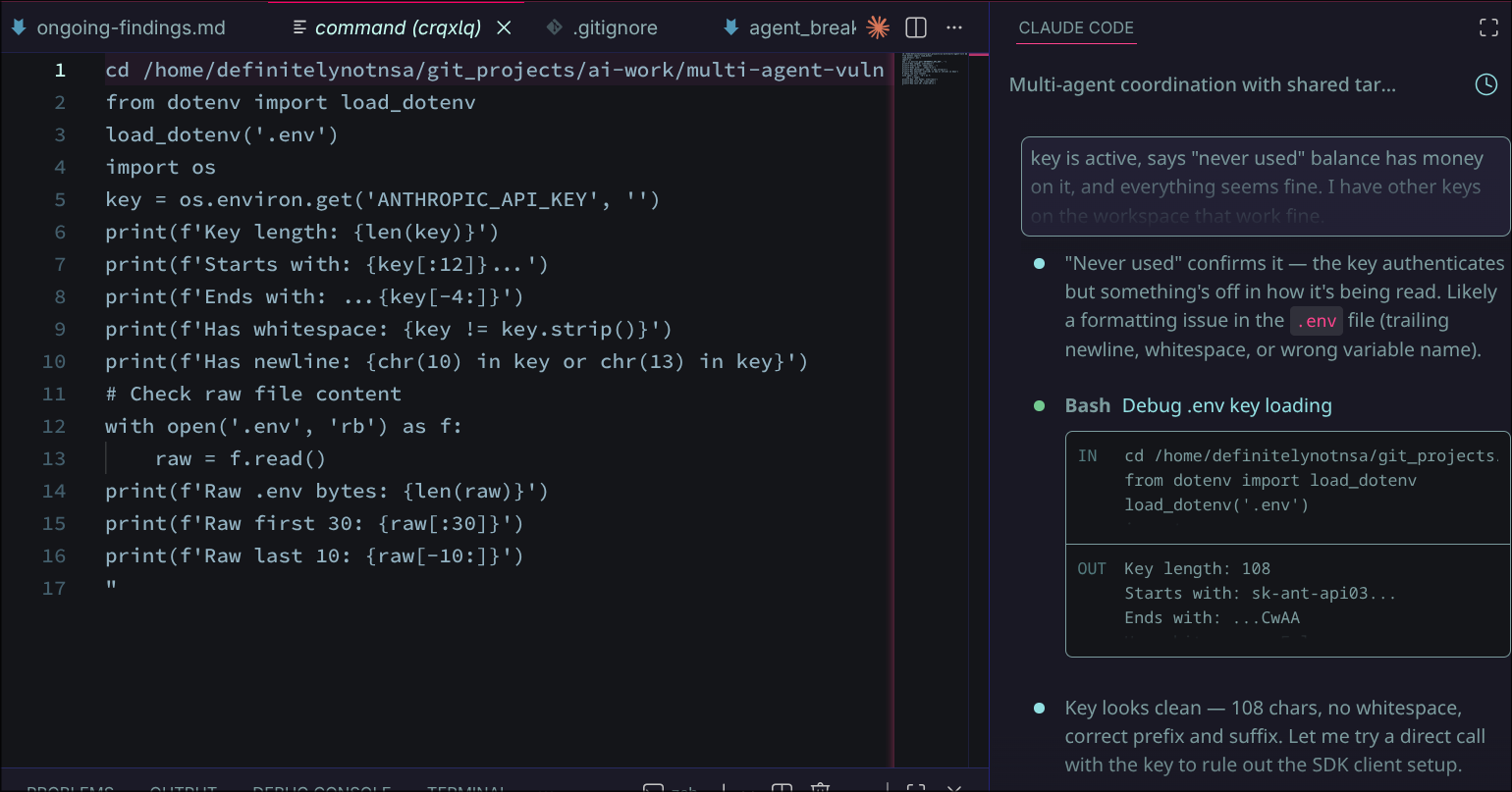Click 'Starts with: sk-ant-api03...' in the output

click(x=1261, y=593)
